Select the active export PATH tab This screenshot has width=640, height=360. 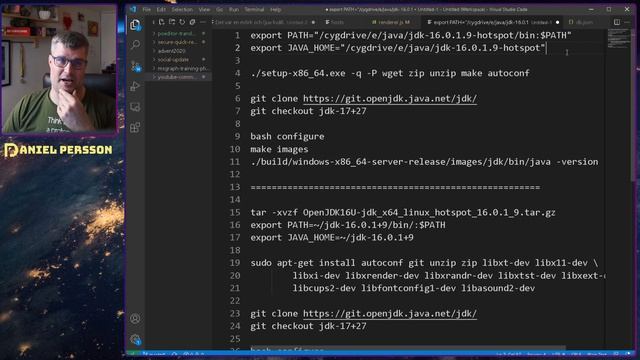(493, 22)
